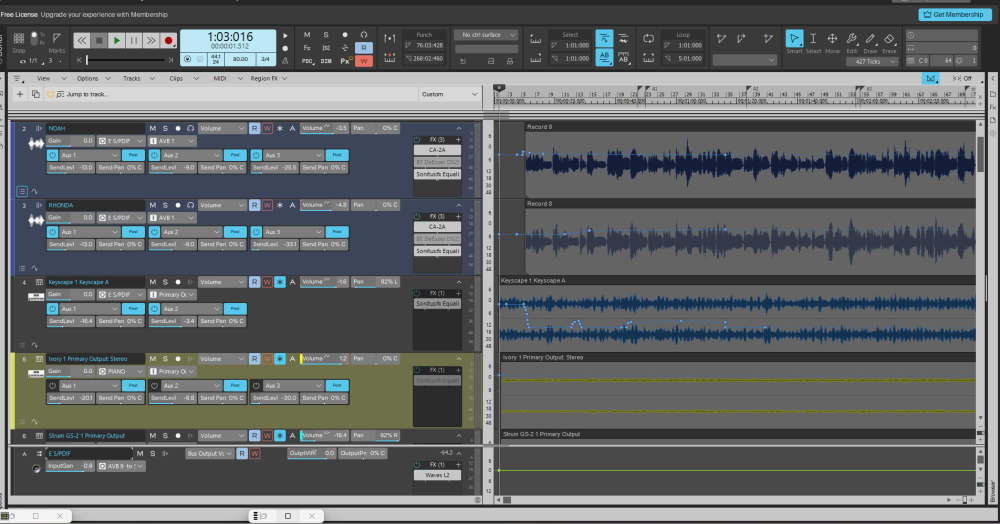Toggle Post on Aux 2 send of RHONDA
This screenshot has height=524, width=1000.
(235, 232)
